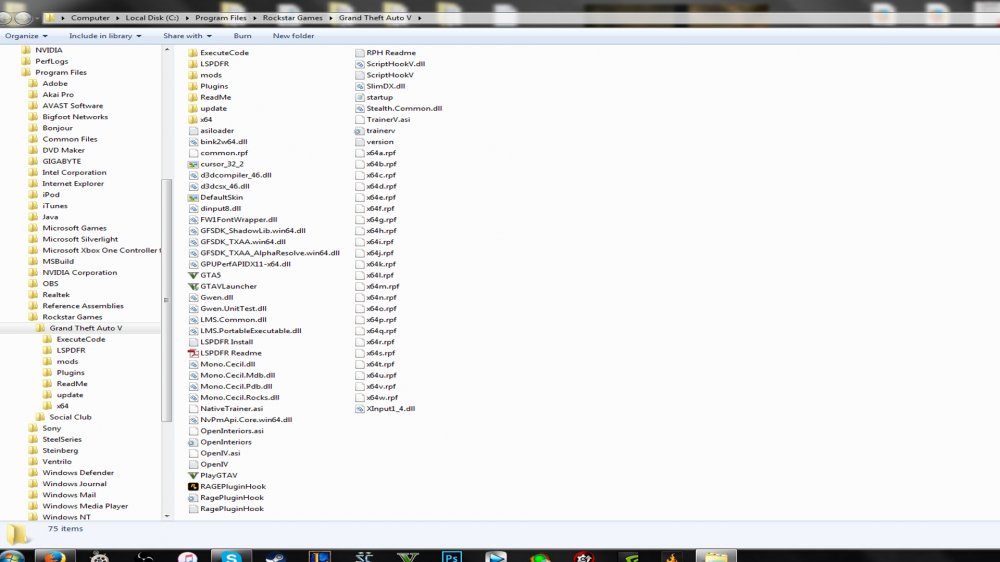
Task: Select the x64 subfolder in the tree
Action: 62,406
